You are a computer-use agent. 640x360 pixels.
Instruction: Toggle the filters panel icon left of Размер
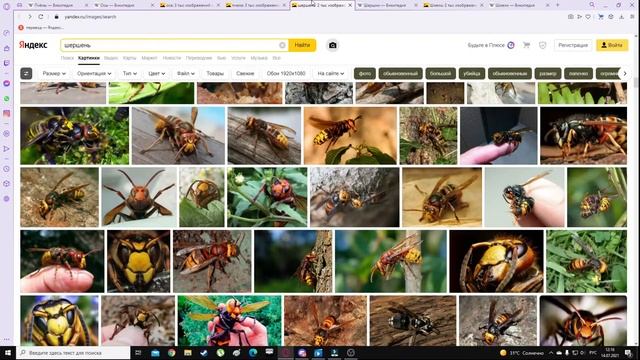[26, 73]
